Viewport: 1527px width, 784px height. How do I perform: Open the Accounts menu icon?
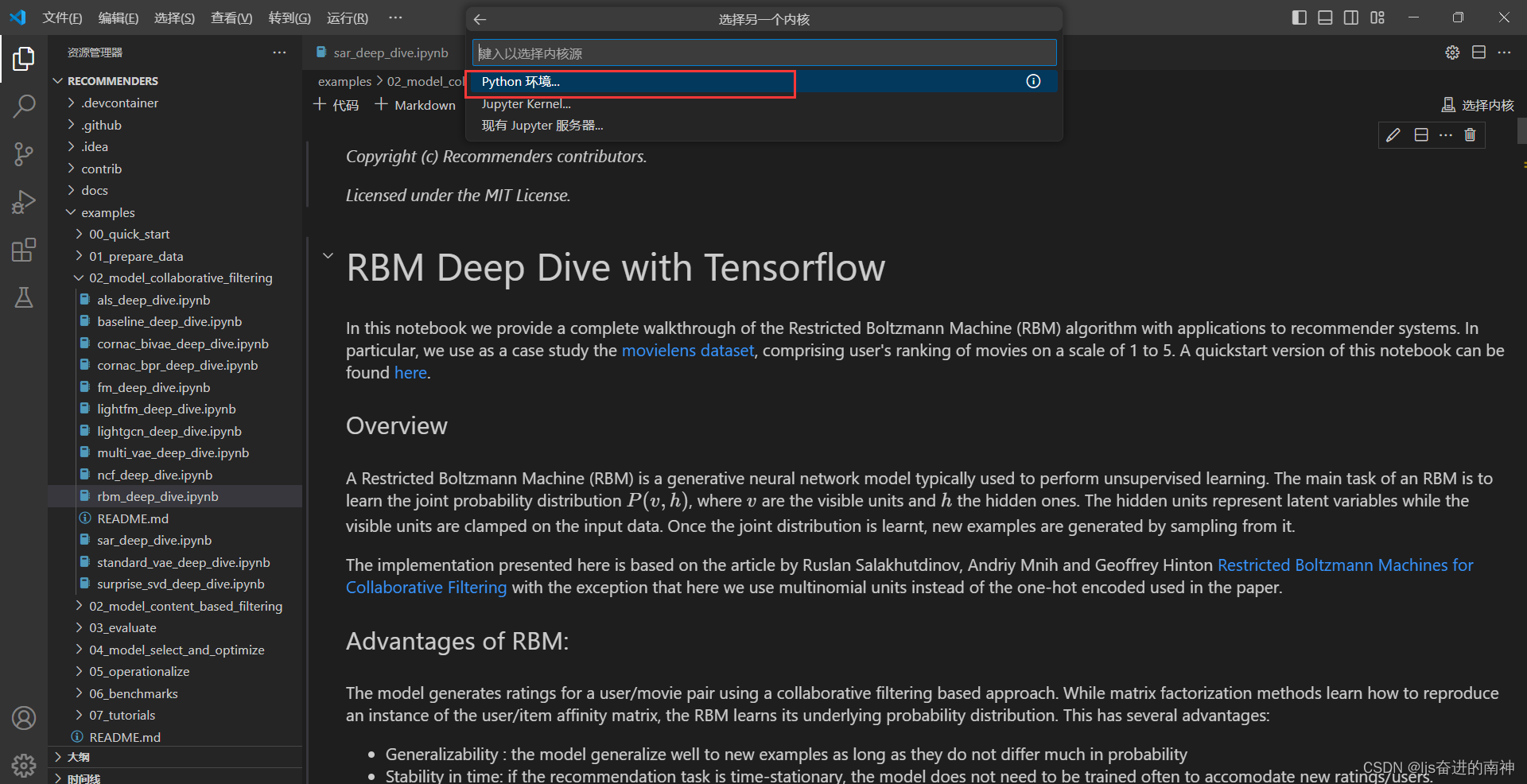24,718
